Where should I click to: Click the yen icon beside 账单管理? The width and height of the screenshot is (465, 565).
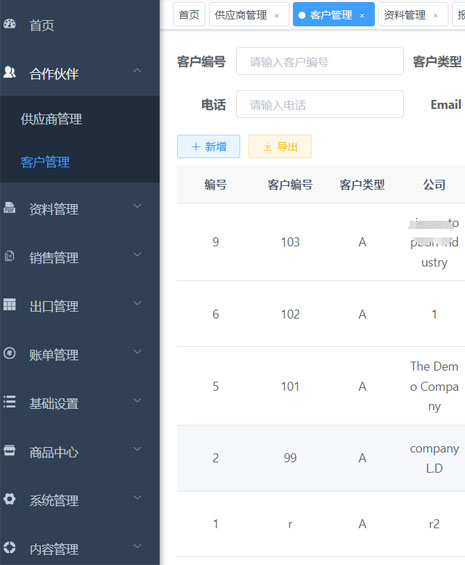pyautogui.click(x=10, y=353)
